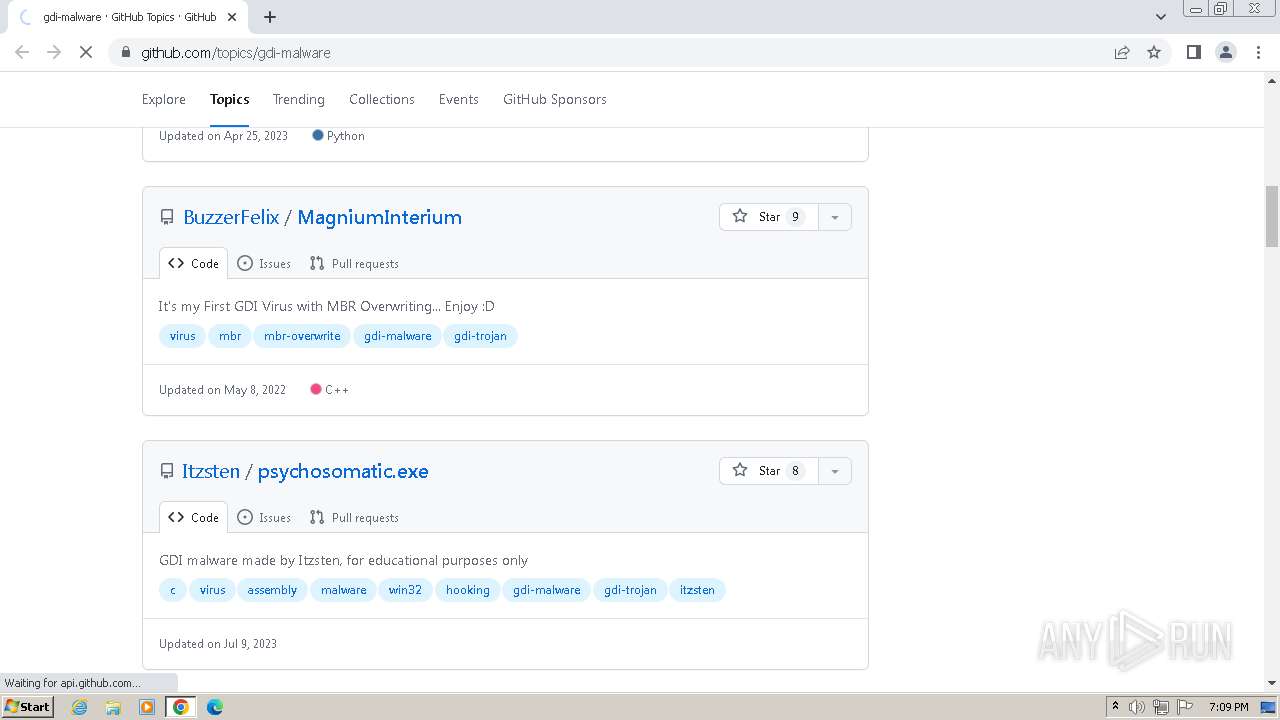Viewport: 1280px width, 720px height.
Task: Click repository icon beside Itzsten
Action: click(167, 471)
